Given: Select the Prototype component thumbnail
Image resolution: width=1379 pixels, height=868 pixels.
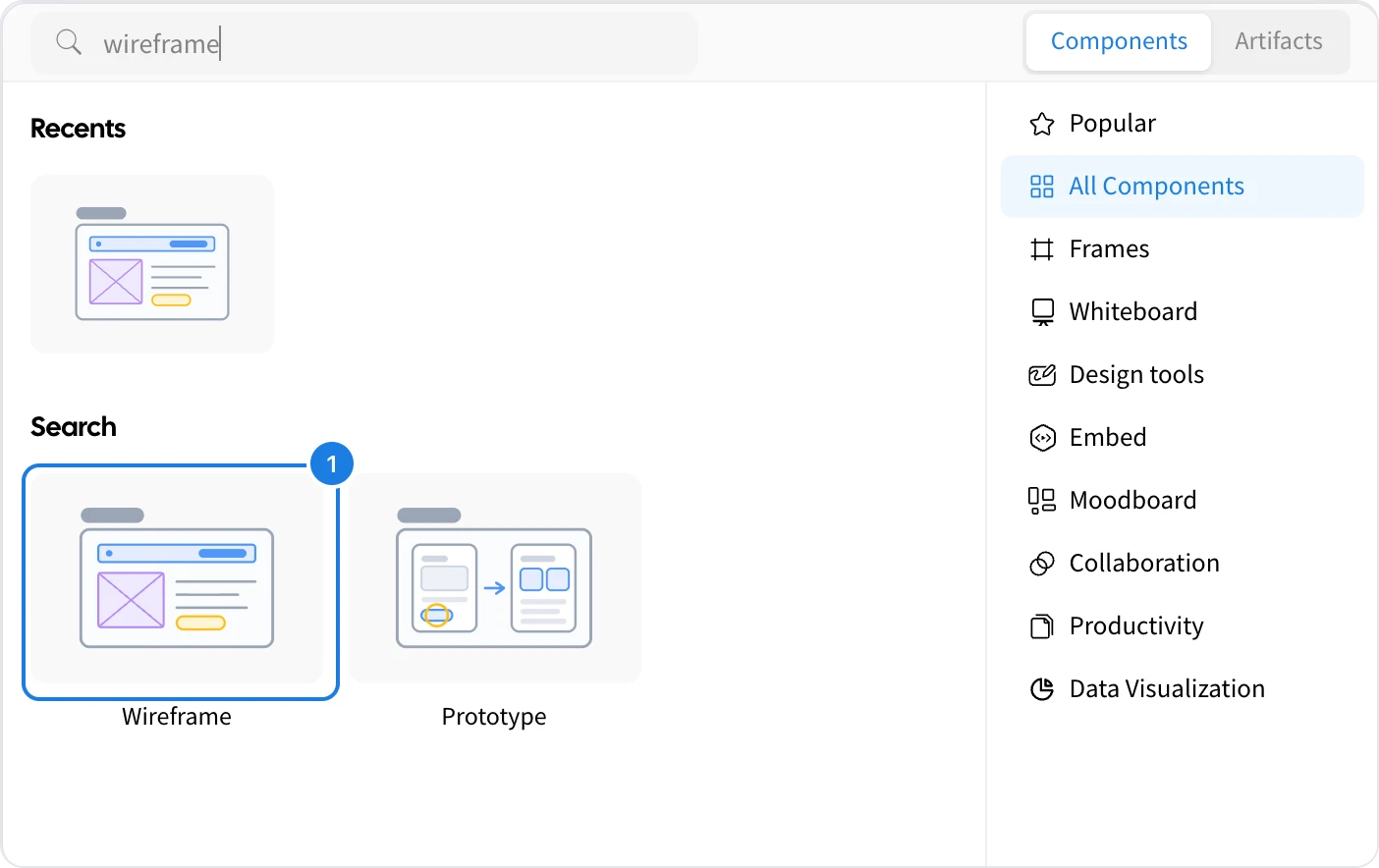Looking at the screenshot, I should point(495,578).
